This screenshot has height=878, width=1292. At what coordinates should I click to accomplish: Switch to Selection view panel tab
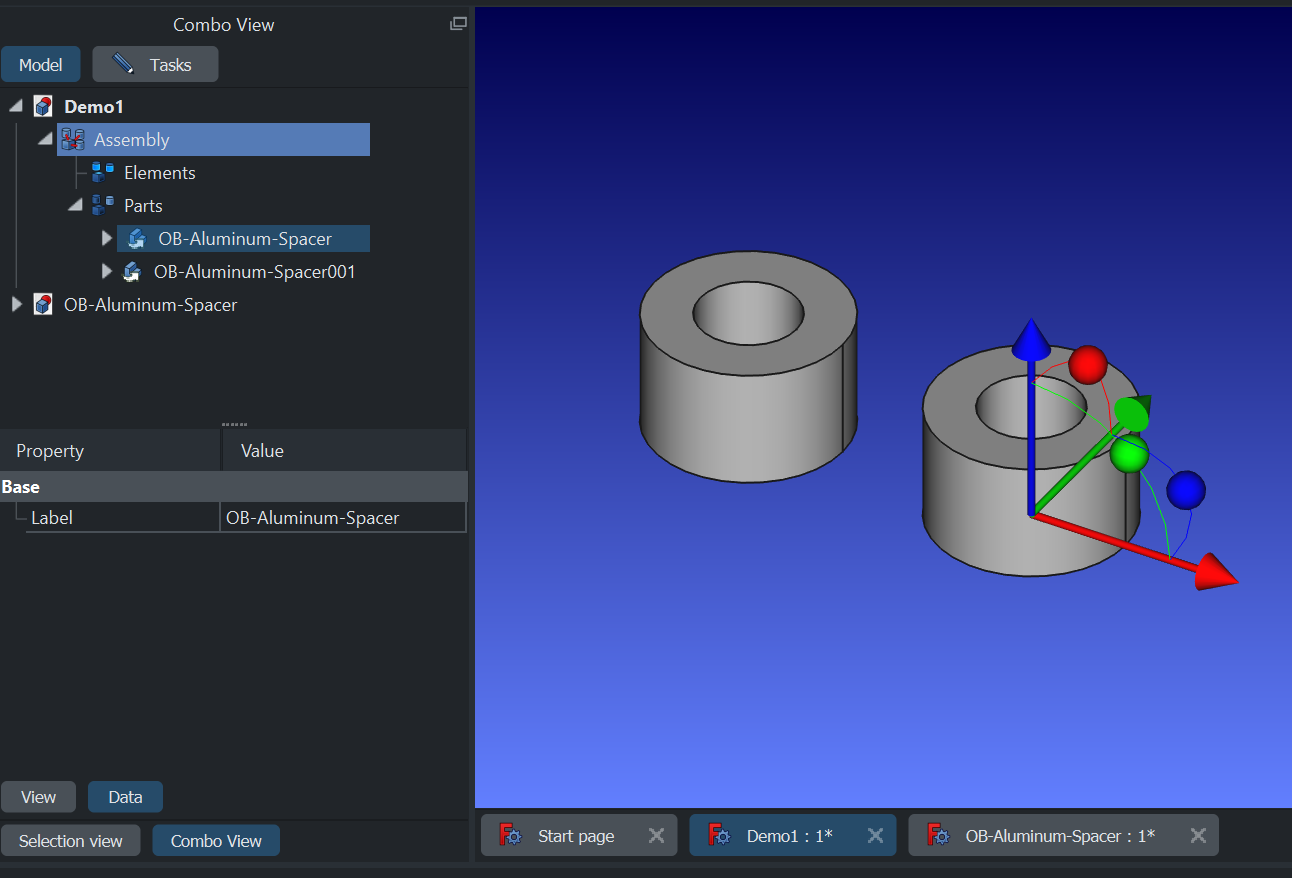coord(71,841)
